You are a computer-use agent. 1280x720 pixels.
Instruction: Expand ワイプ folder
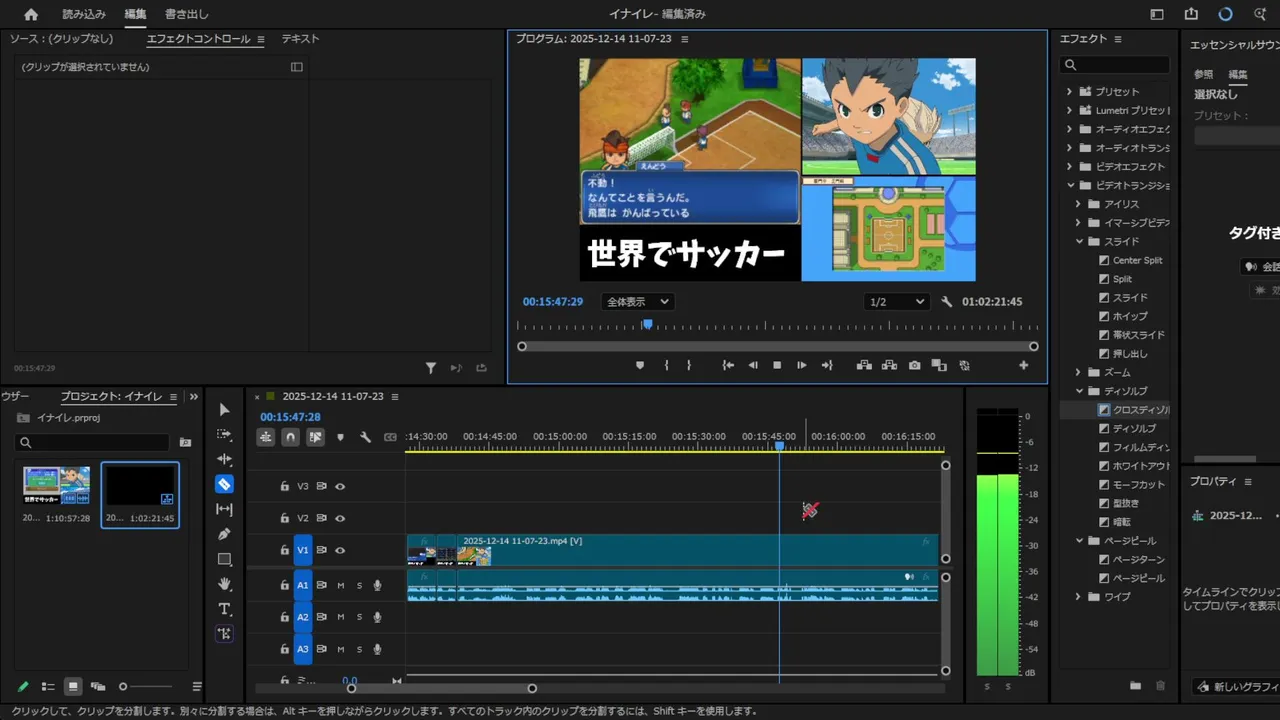click(x=1079, y=597)
